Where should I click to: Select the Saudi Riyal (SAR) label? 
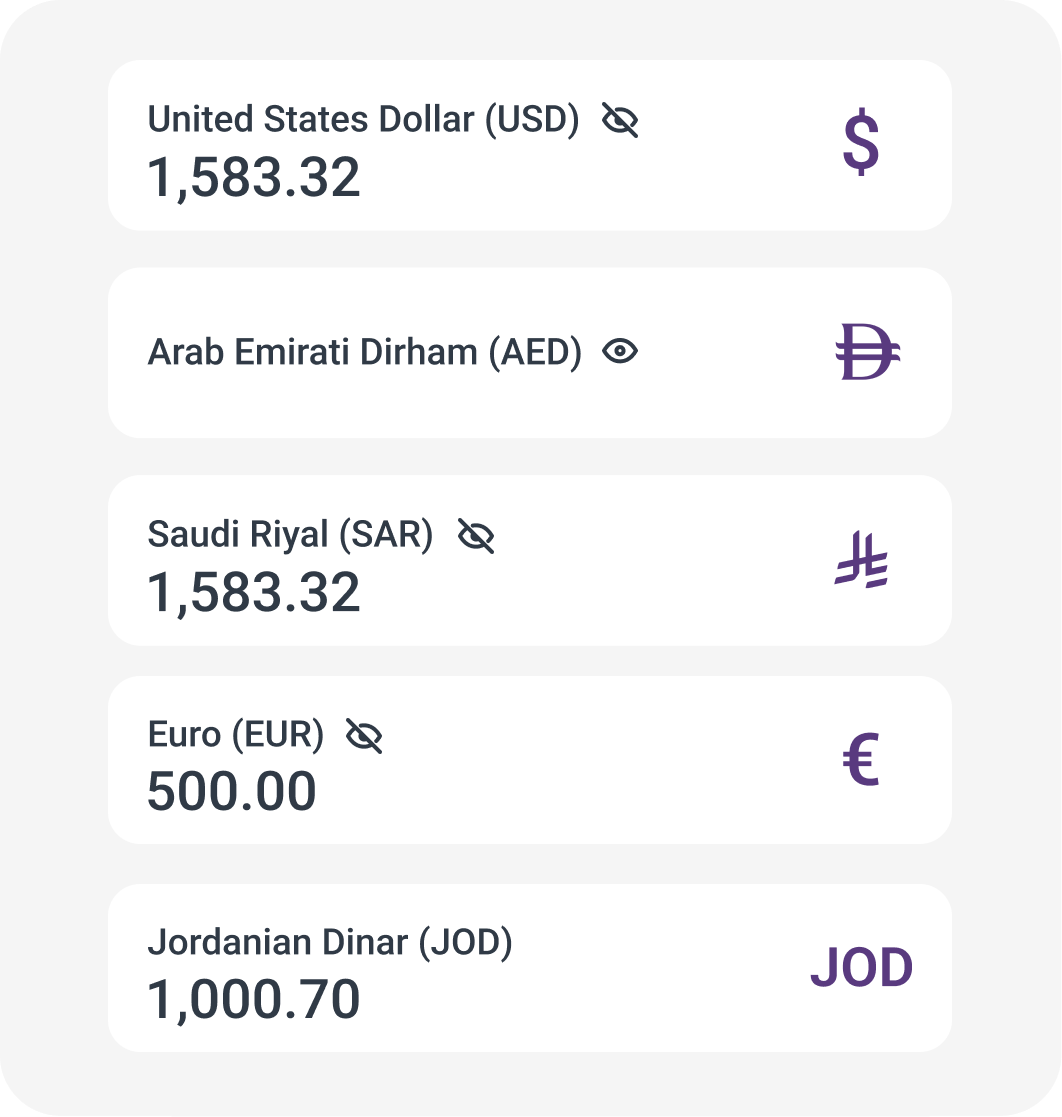[290, 535]
